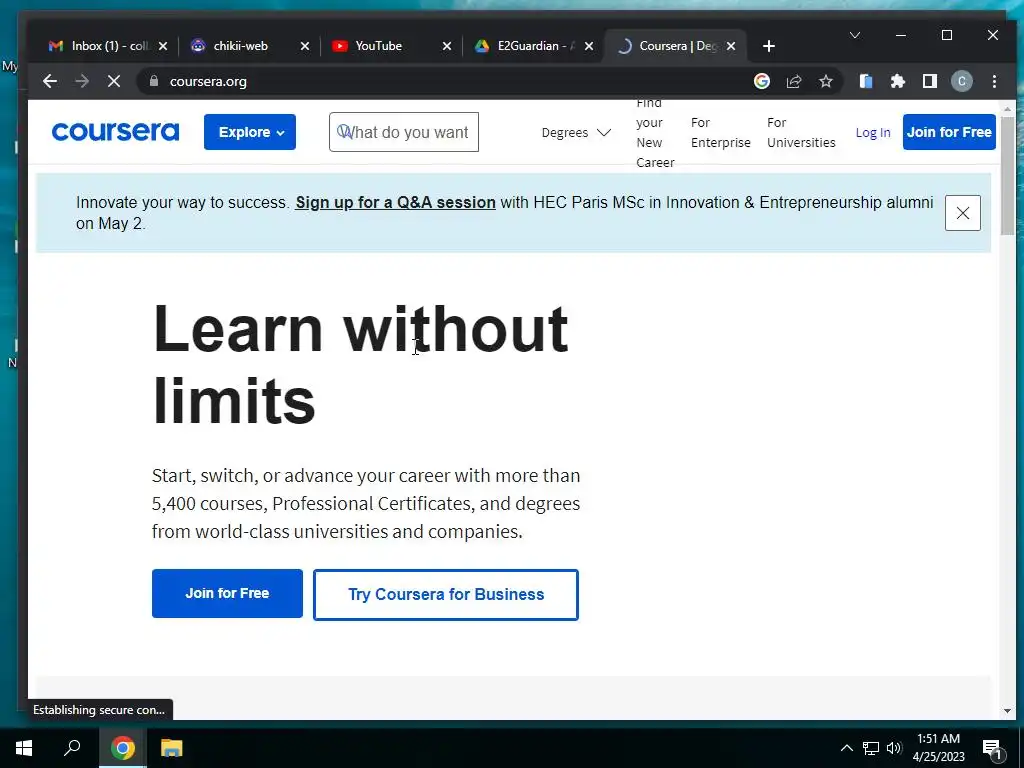Click hero Join for Free button

227,593
